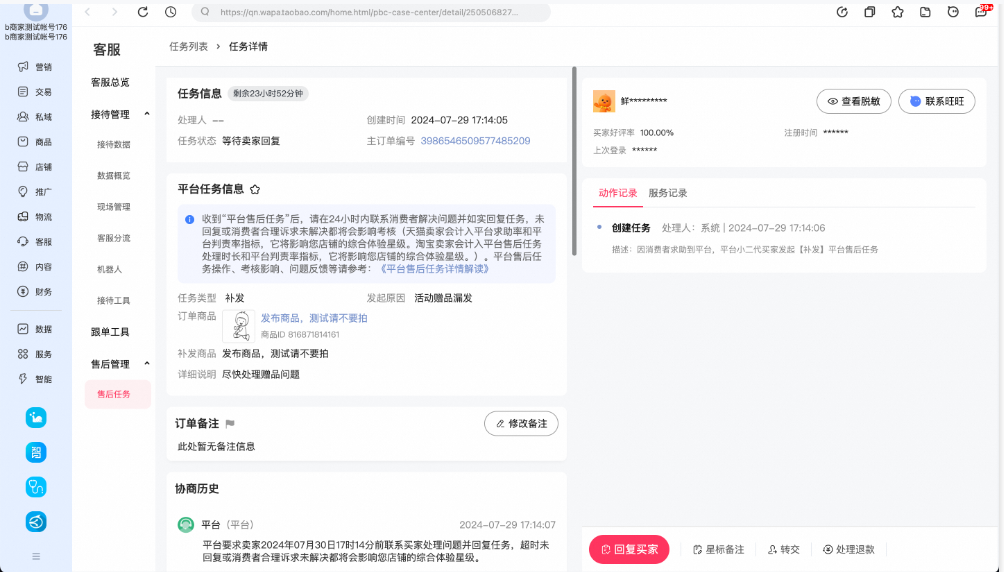Click the 联系旺旺 button

937,101
